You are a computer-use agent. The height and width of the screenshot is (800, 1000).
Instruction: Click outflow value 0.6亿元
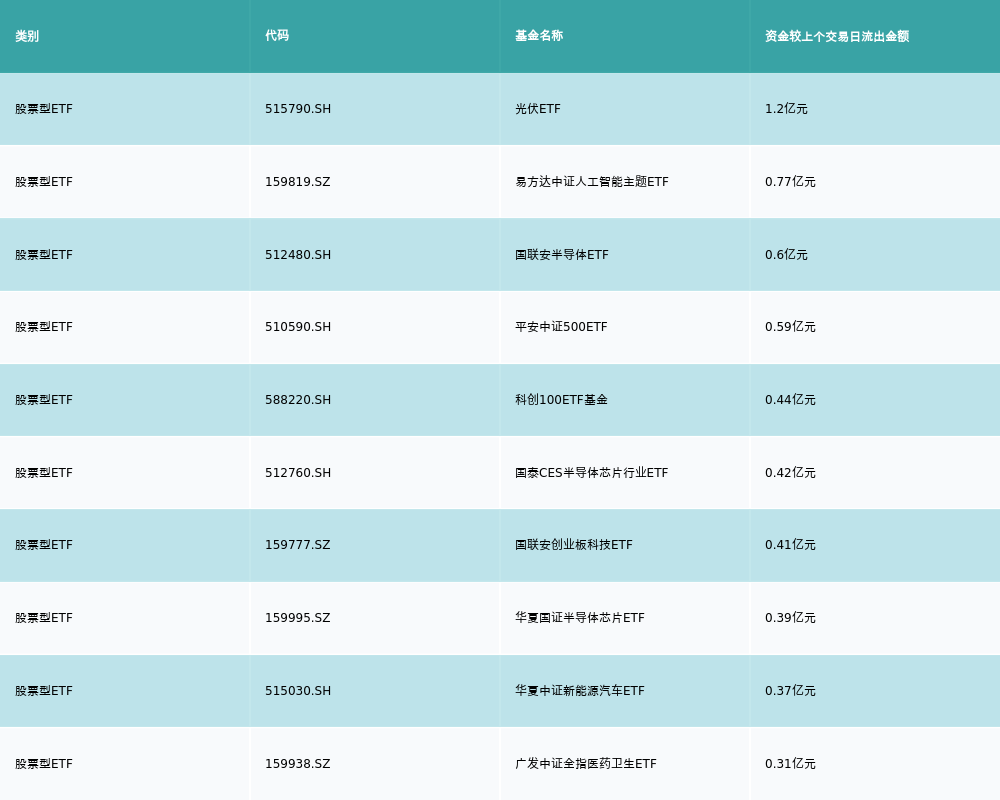[x=786, y=255]
